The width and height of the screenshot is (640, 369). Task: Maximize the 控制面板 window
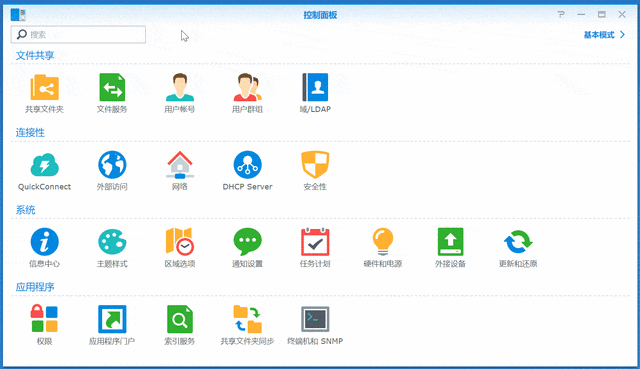(602, 15)
